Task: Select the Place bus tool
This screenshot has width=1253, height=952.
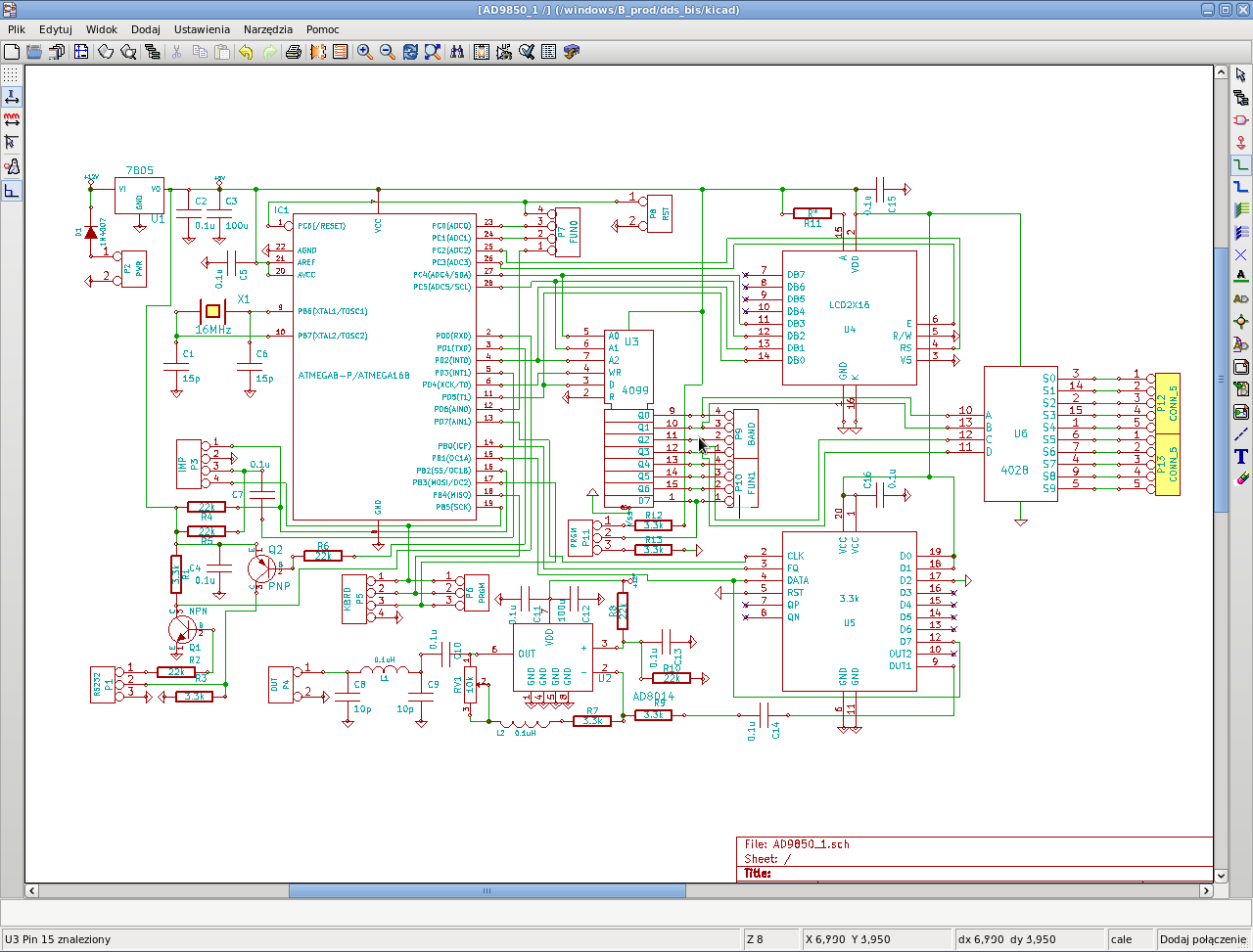Action: click(1240, 187)
